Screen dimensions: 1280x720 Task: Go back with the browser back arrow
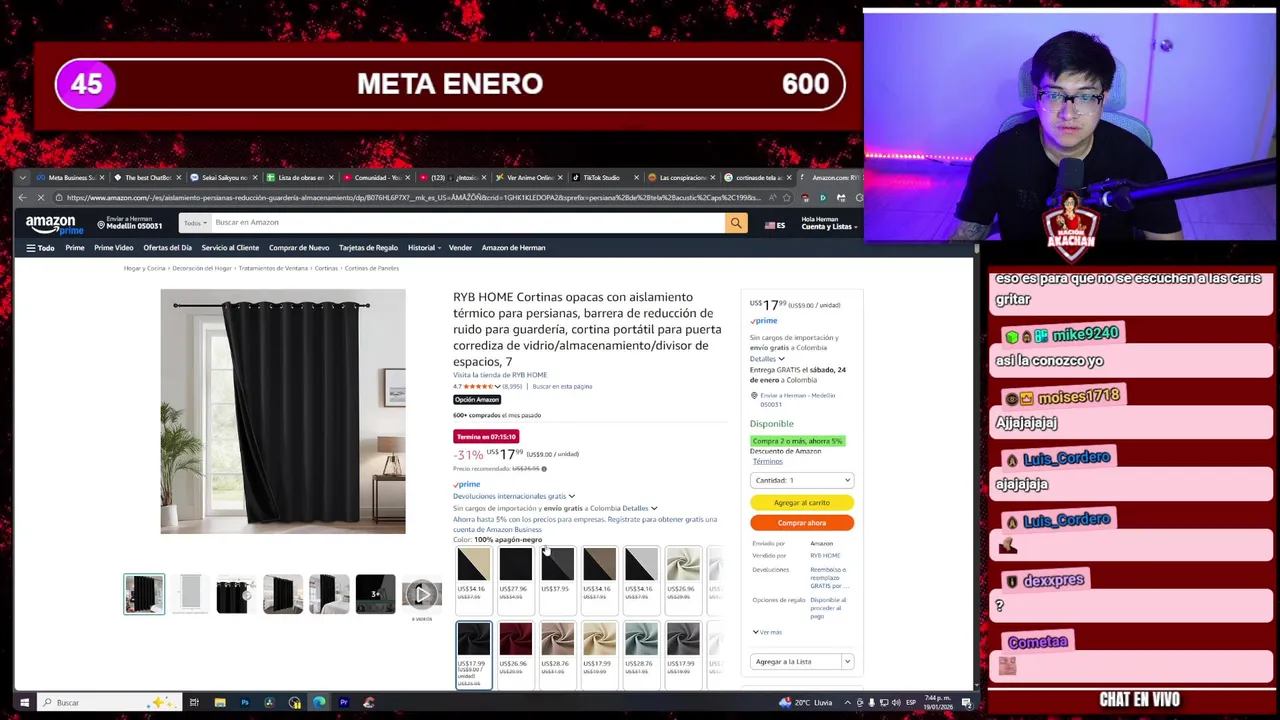(x=23, y=198)
